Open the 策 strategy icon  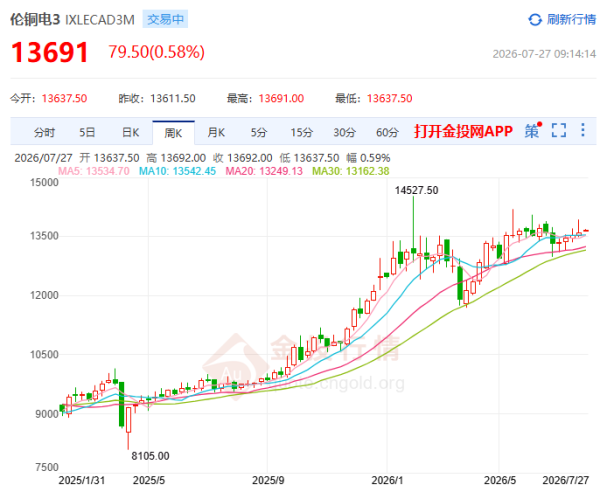(x=533, y=131)
